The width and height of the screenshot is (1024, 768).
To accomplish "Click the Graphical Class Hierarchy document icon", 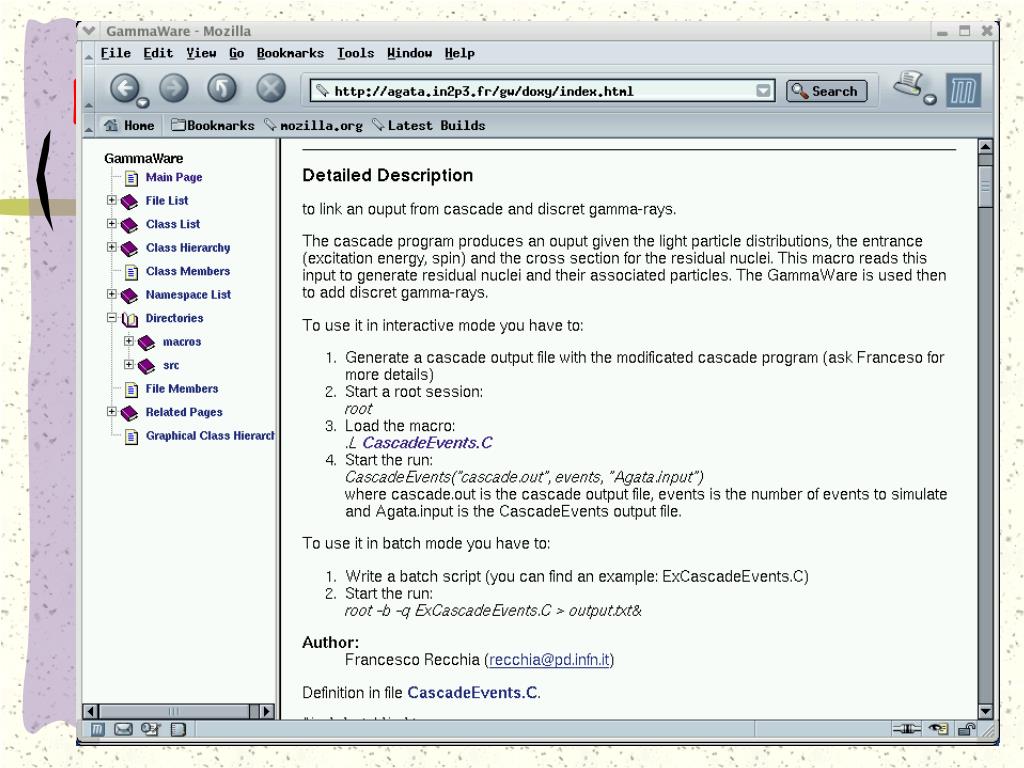I will point(131,437).
